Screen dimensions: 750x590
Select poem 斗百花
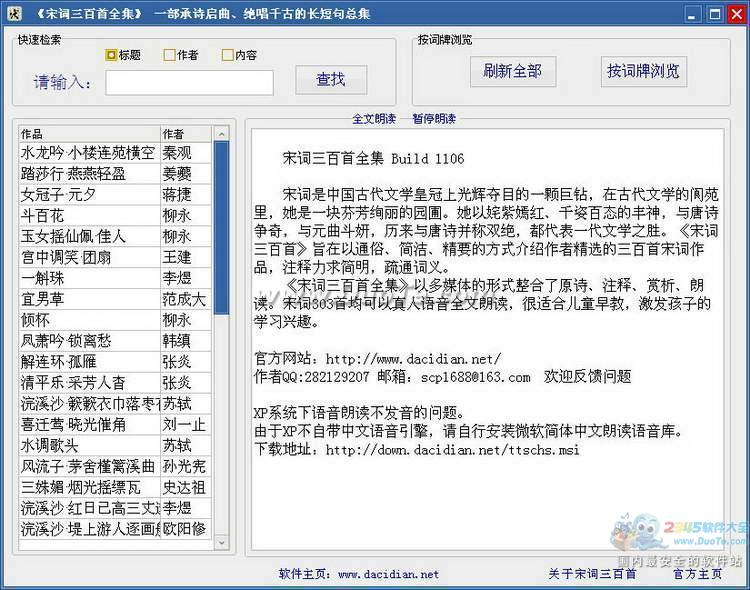tap(89, 215)
